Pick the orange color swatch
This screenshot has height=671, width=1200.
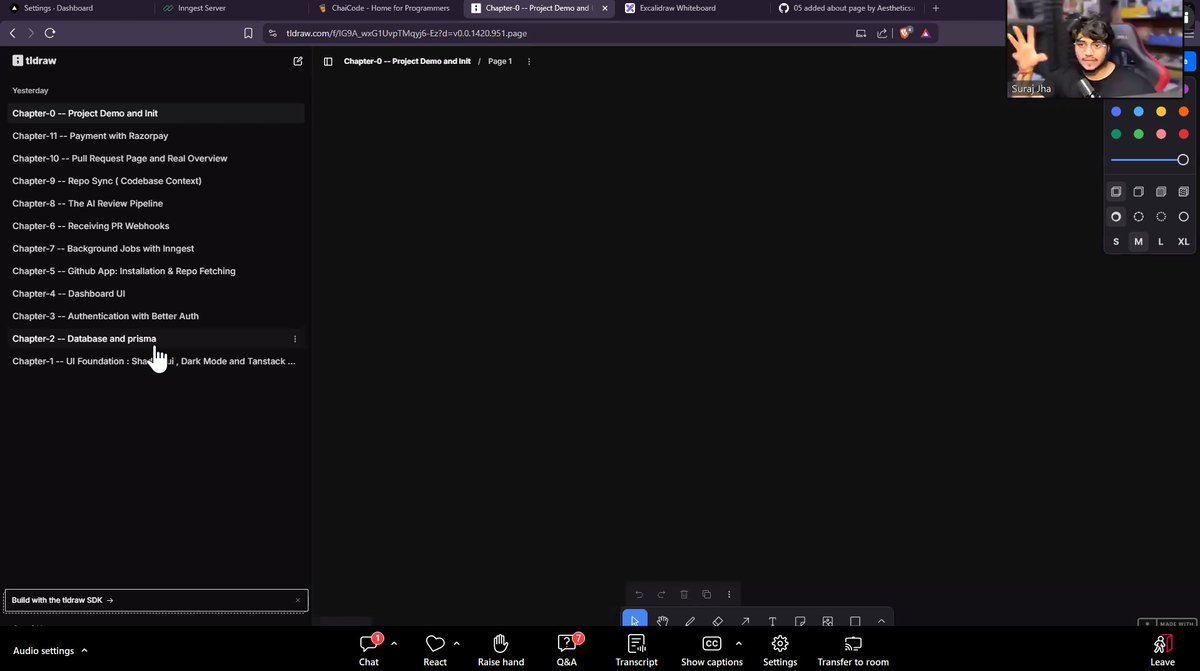1183,112
